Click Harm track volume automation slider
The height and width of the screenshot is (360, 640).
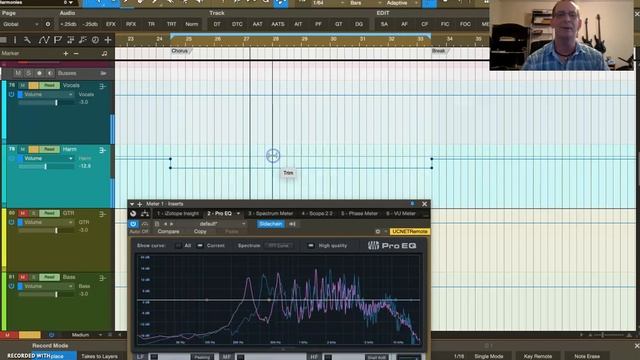click(46, 167)
